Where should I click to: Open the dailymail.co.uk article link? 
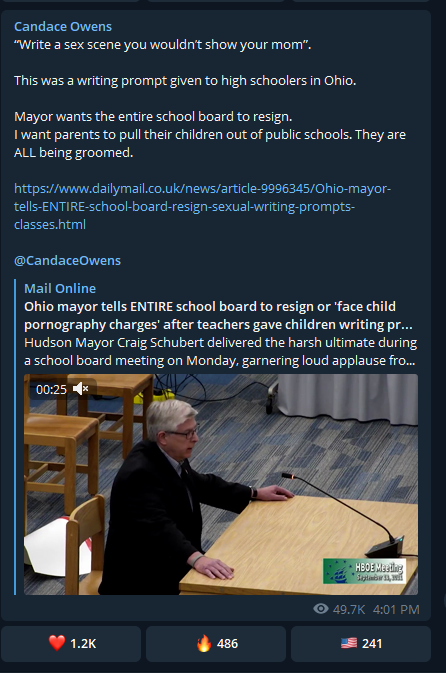pos(203,206)
